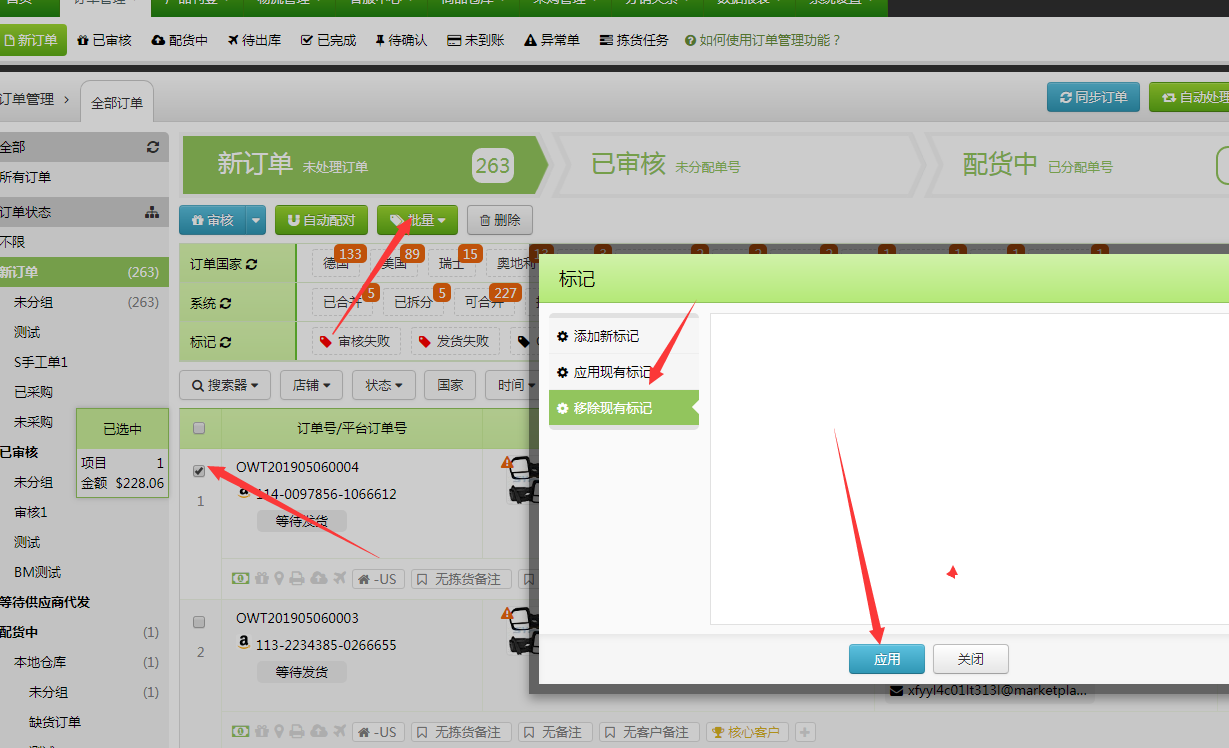Image resolution: width=1229 pixels, height=748 pixels.
Task: Open 待出库 shortcut with plane icon
Action: pyautogui.click(x=254, y=40)
